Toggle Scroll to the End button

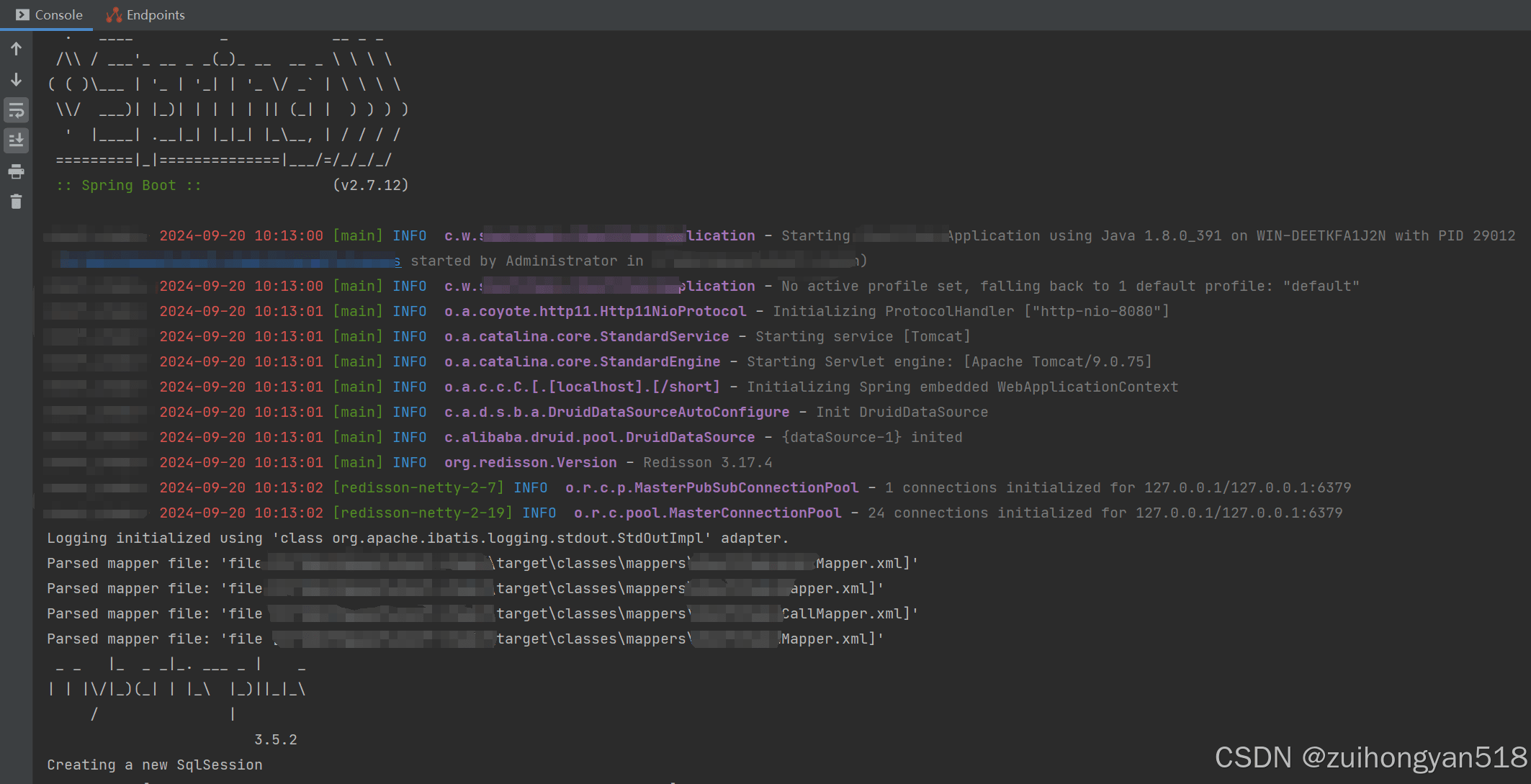[x=16, y=140]
